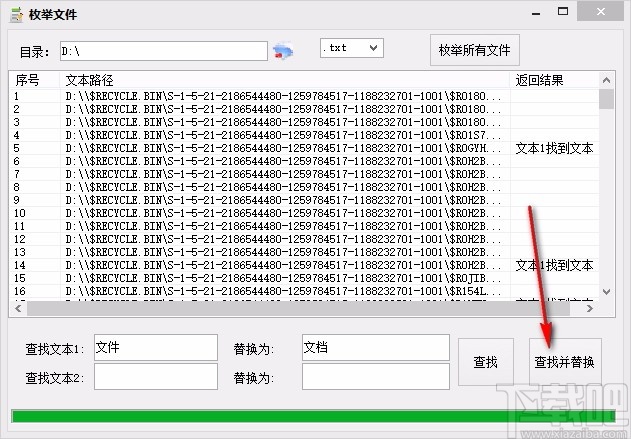Select row 16 ending in $R154L
Screen dimensions: 631x439
click(304, 291)
